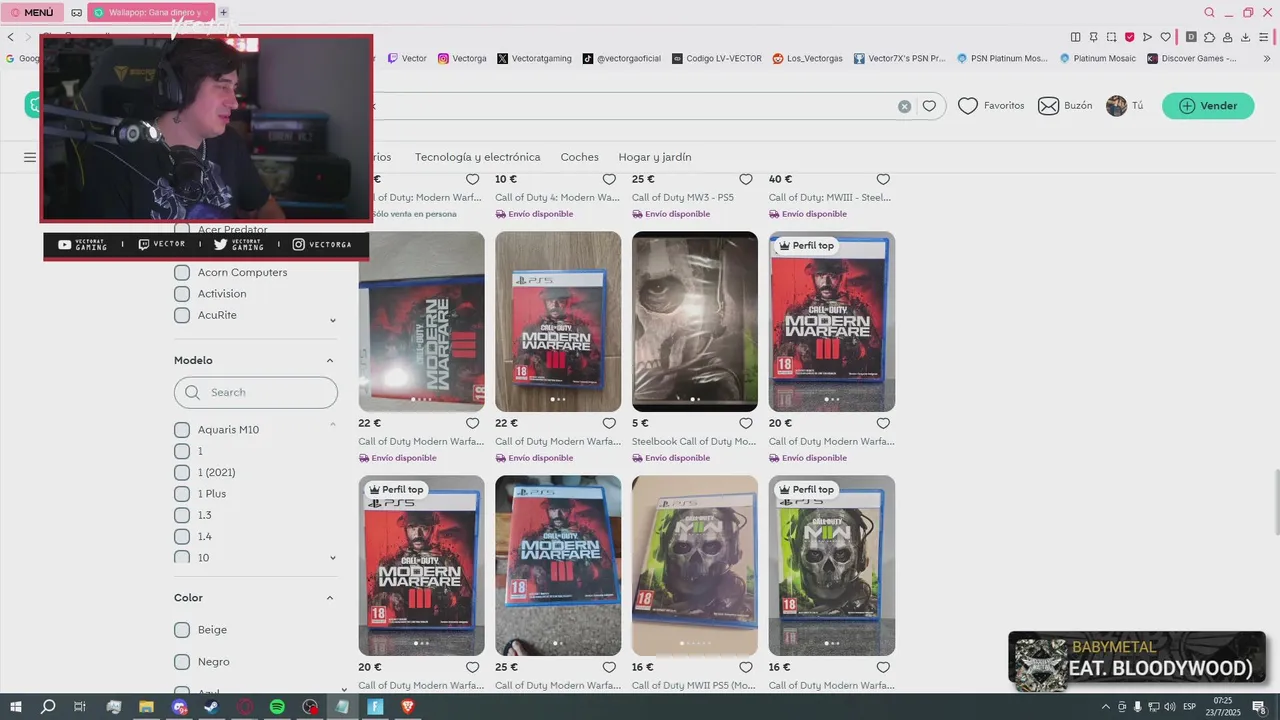Open the taskbar clock showing 07:25

(1222, 707)
